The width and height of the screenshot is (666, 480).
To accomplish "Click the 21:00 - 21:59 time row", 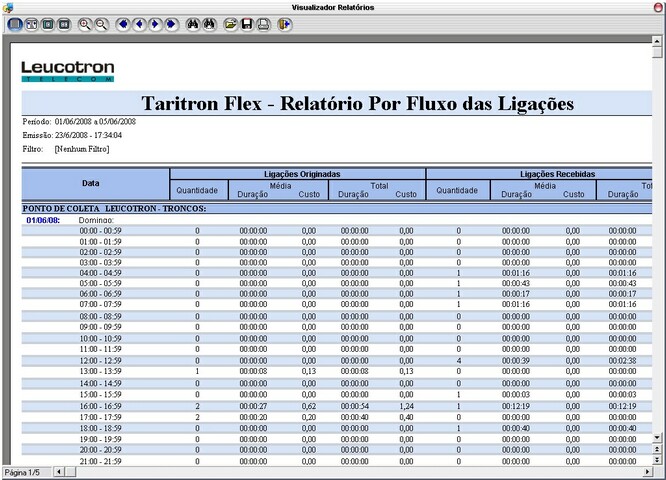I will [x=337, y=461].
